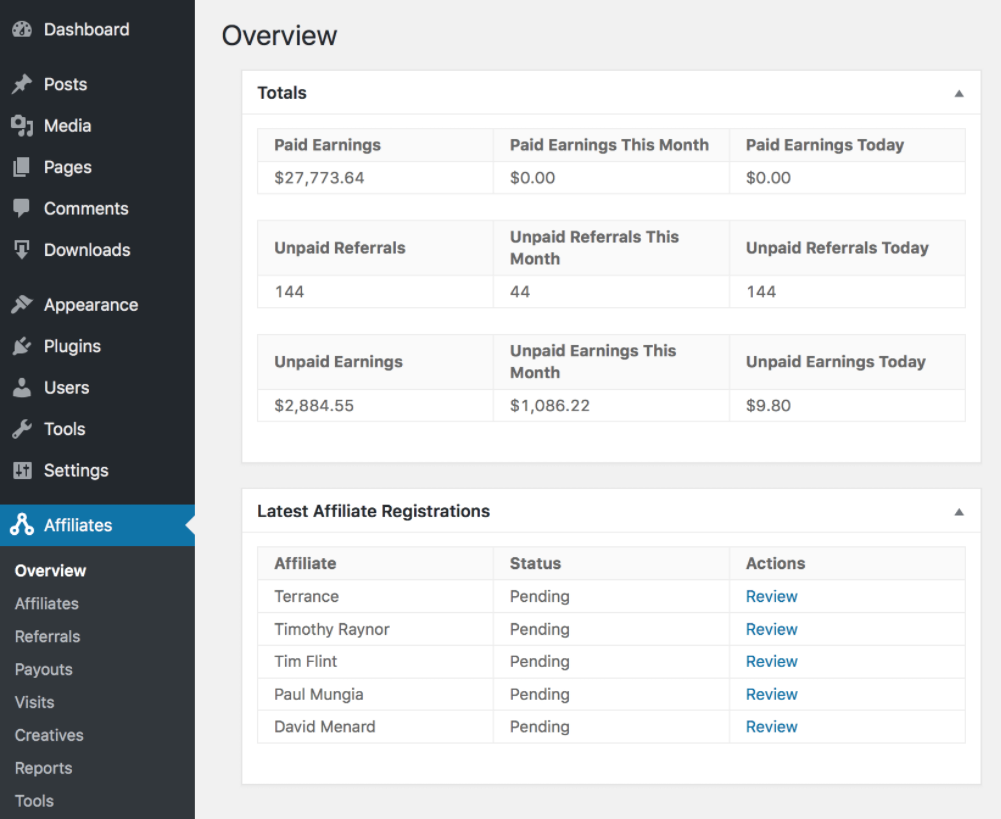Viewport: 1001px width, 819px height.
Task: Click the Posts pushpin icon
Action: tap(22, 85)
